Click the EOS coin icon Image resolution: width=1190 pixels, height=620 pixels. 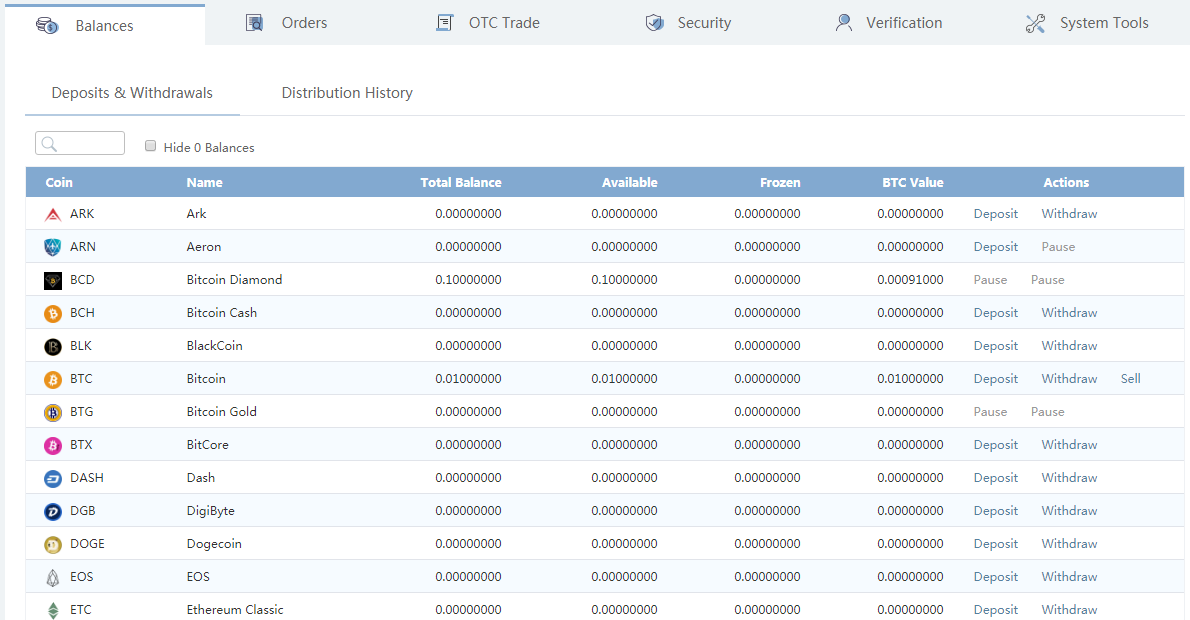coord(53,577)
